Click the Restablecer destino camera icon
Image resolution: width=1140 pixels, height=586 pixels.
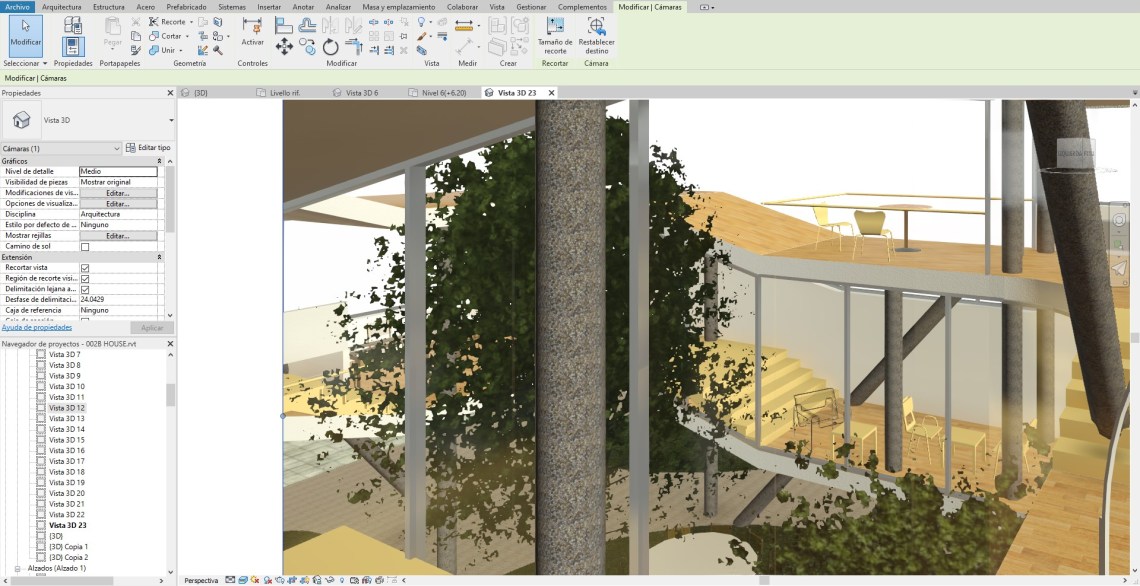click(596, 33)
